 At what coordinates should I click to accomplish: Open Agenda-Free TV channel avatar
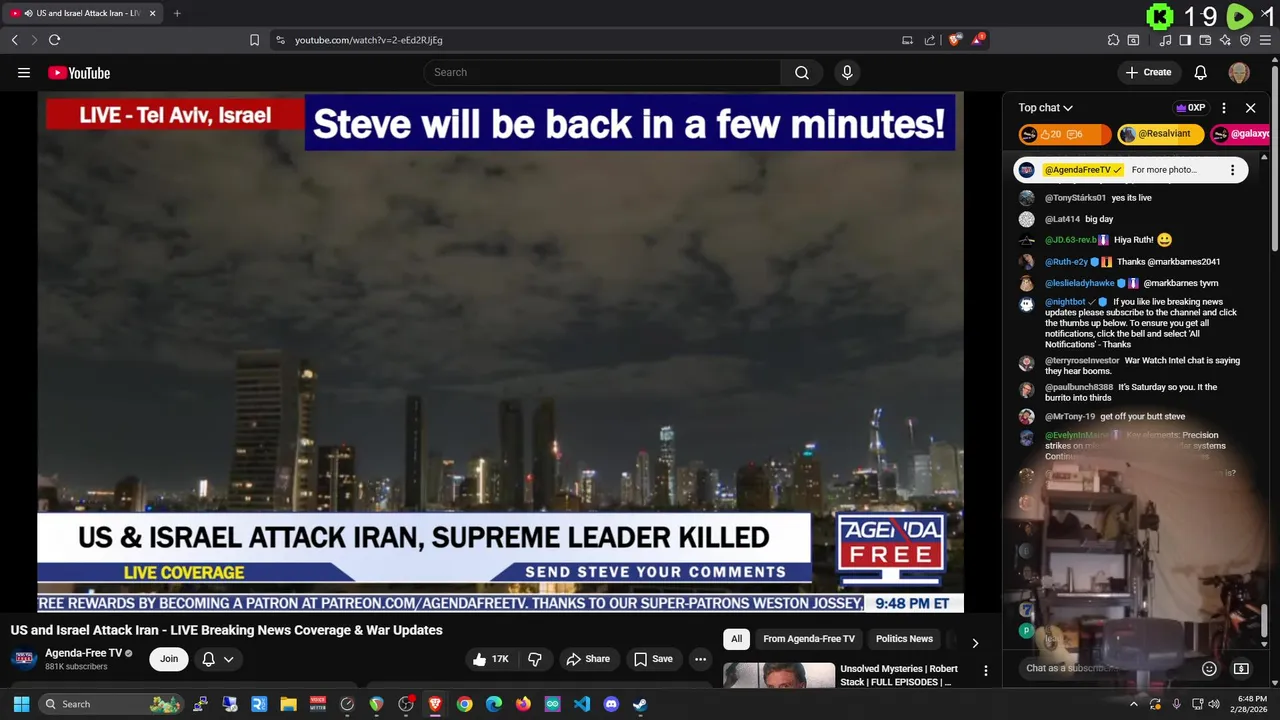tap(24, 659)
